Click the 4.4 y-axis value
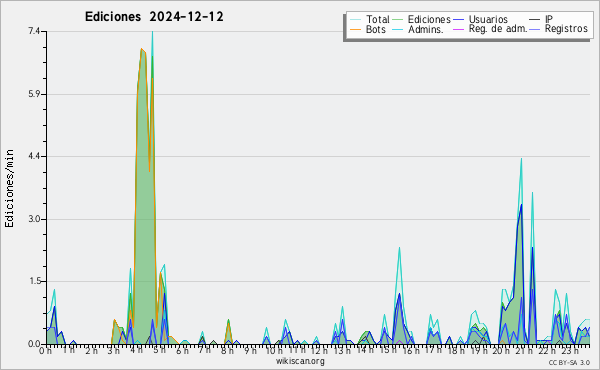Screen dimensions: 600x370 [x=34, y=156]
